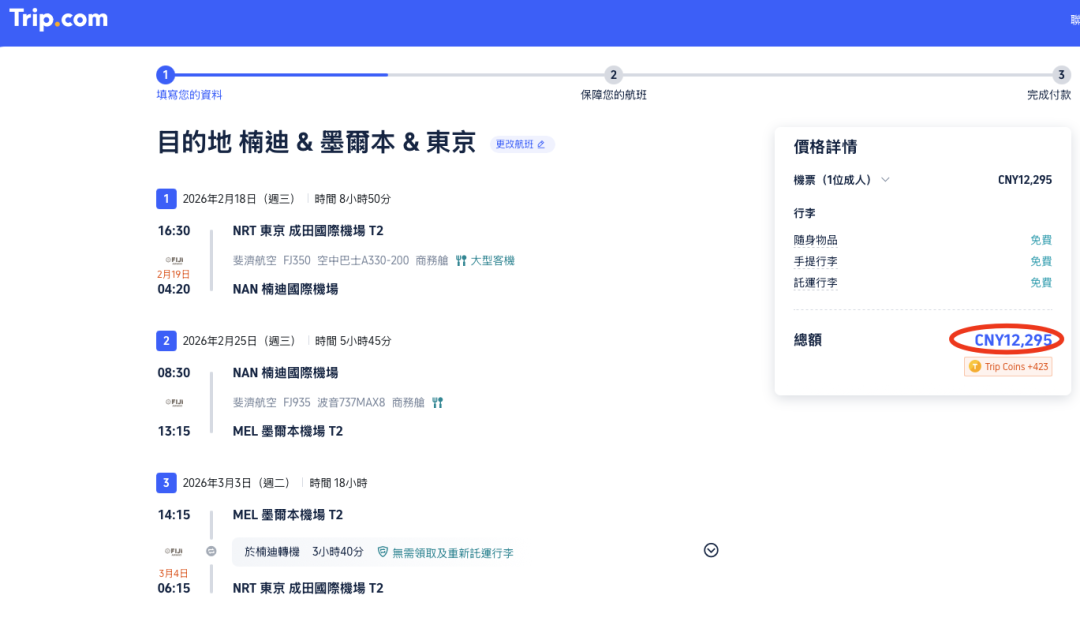Click the 時間 18小時 duration text
Screen dimensions: 1080x625
pos(338,483)
